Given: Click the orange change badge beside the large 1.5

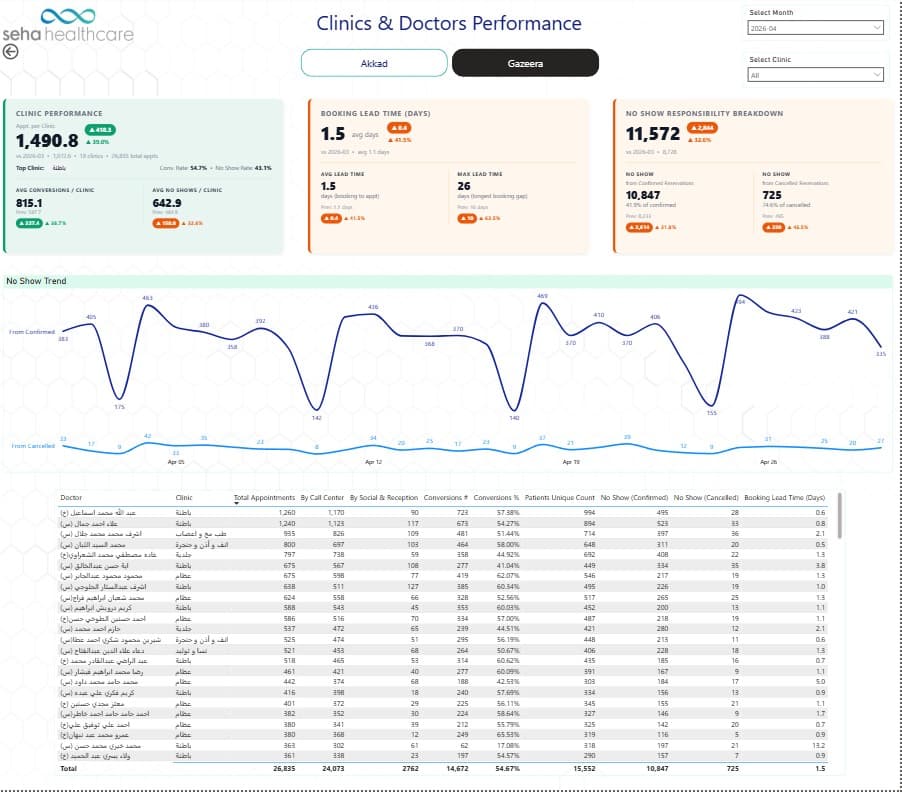Looking at the screenshot, I should pos(399,128).
